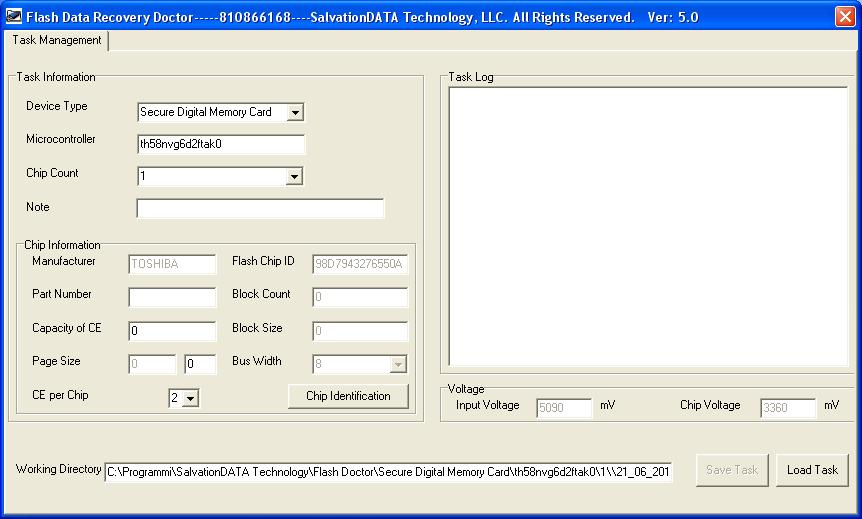The image size is (862, 519).
Task: Focus the Microcontroller text field
Action: [x=220, y=144]
